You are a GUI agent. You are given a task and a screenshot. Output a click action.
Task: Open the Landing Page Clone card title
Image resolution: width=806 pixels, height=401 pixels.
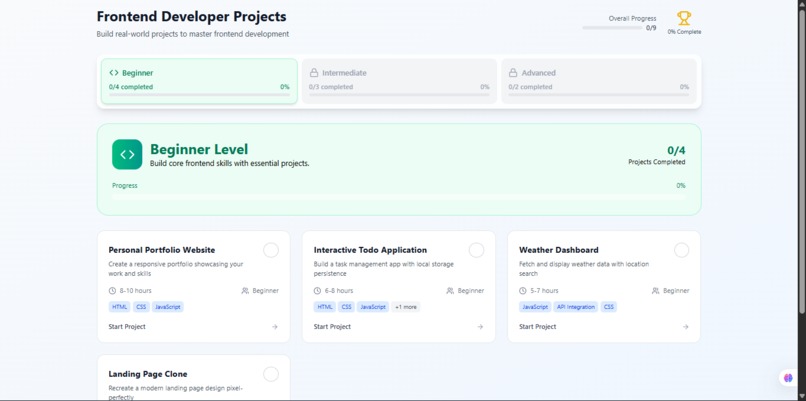(x=148, y=374)
